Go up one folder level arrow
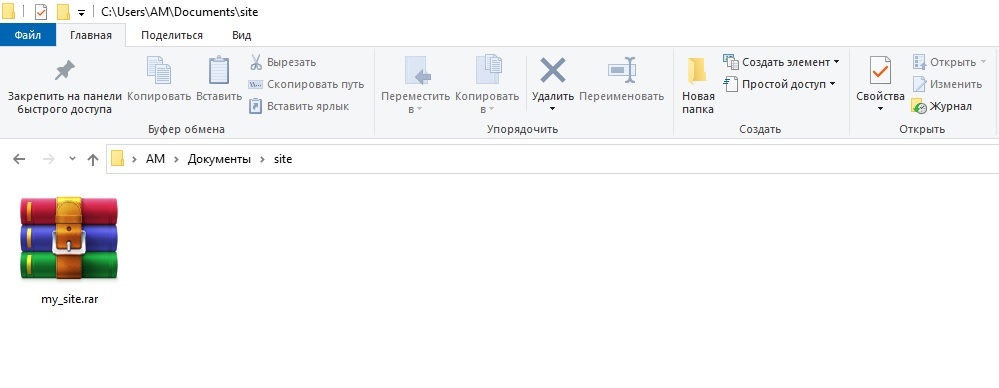This screenshot has width=999, height=388. tap(93, 159)
